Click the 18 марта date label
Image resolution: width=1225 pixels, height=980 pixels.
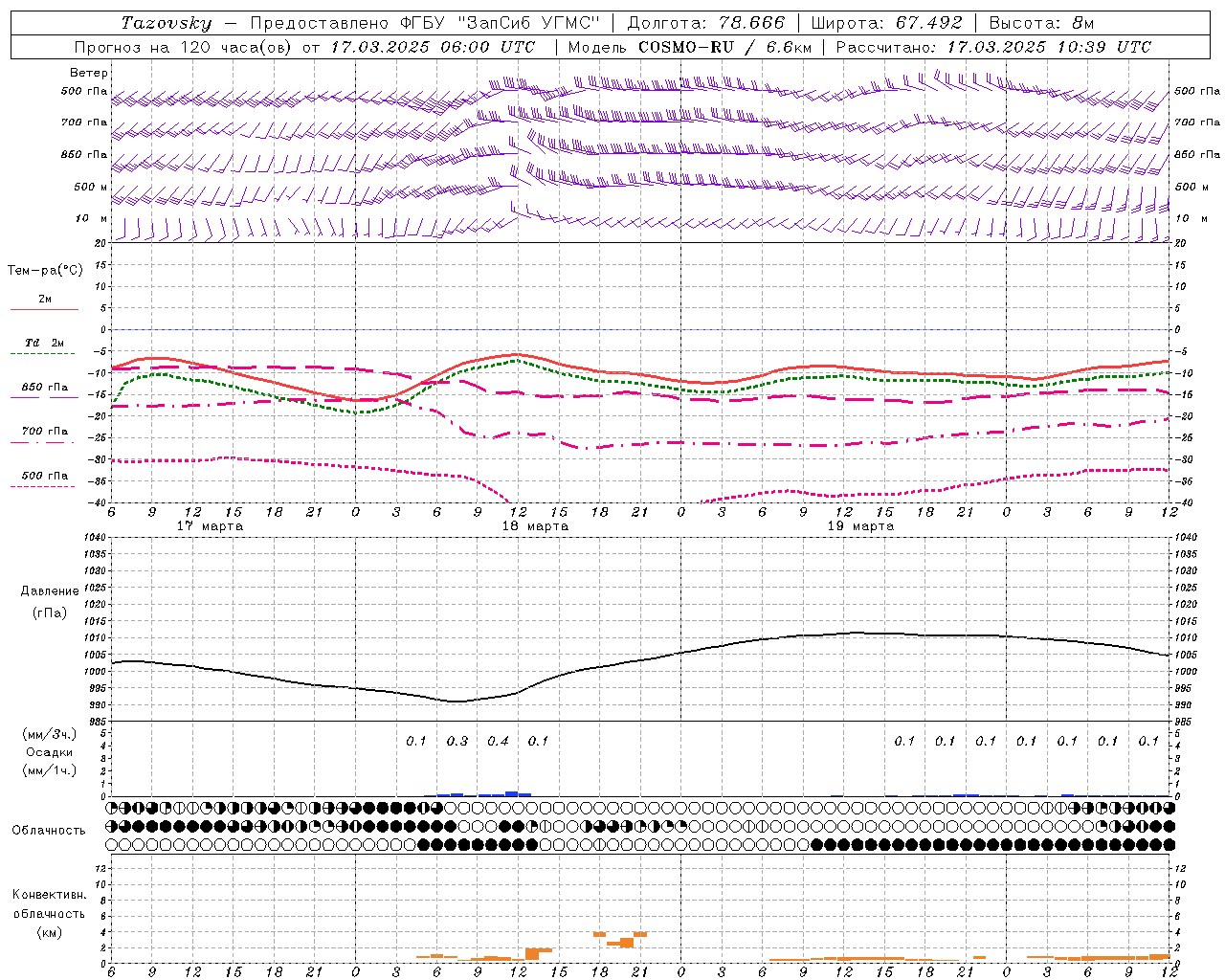pyautogui.click(x=535, y=526)
